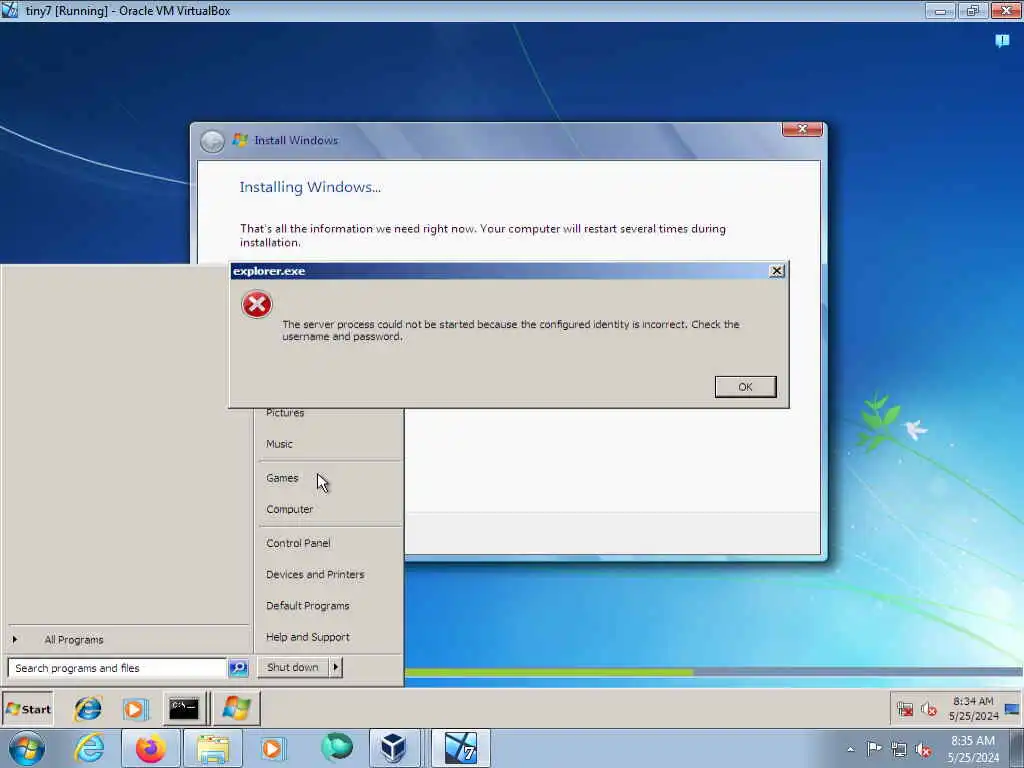Select the tiny7 VM host taskbar button
This screenshot has height=768, width=1024.
461,748
